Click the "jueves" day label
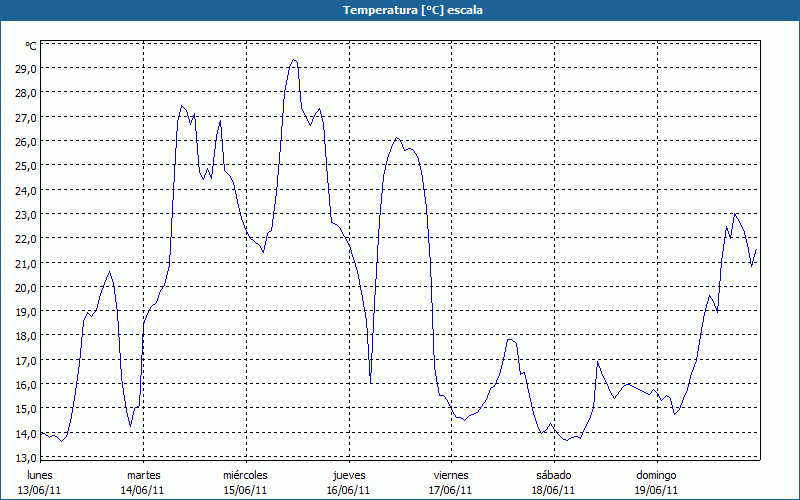 348,475
